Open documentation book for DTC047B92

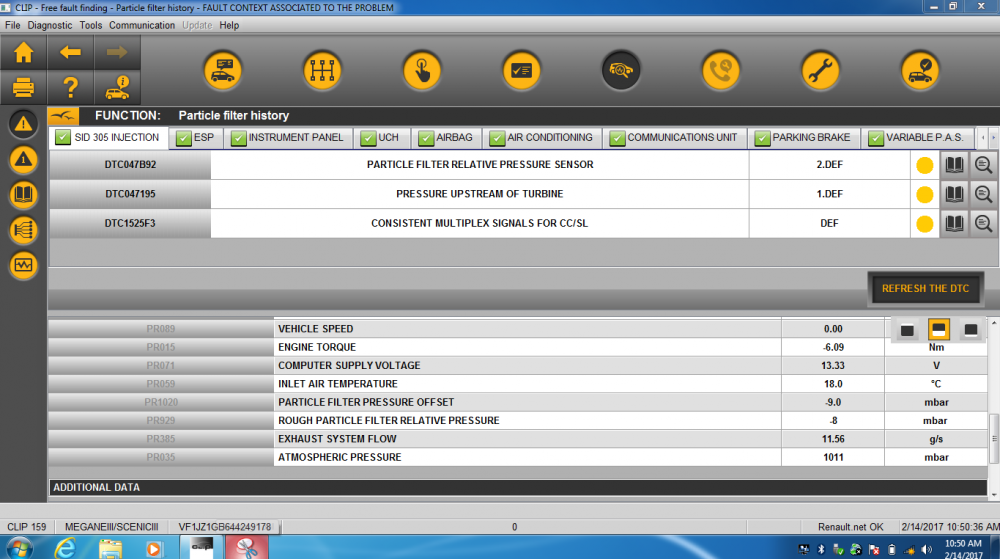954,164
